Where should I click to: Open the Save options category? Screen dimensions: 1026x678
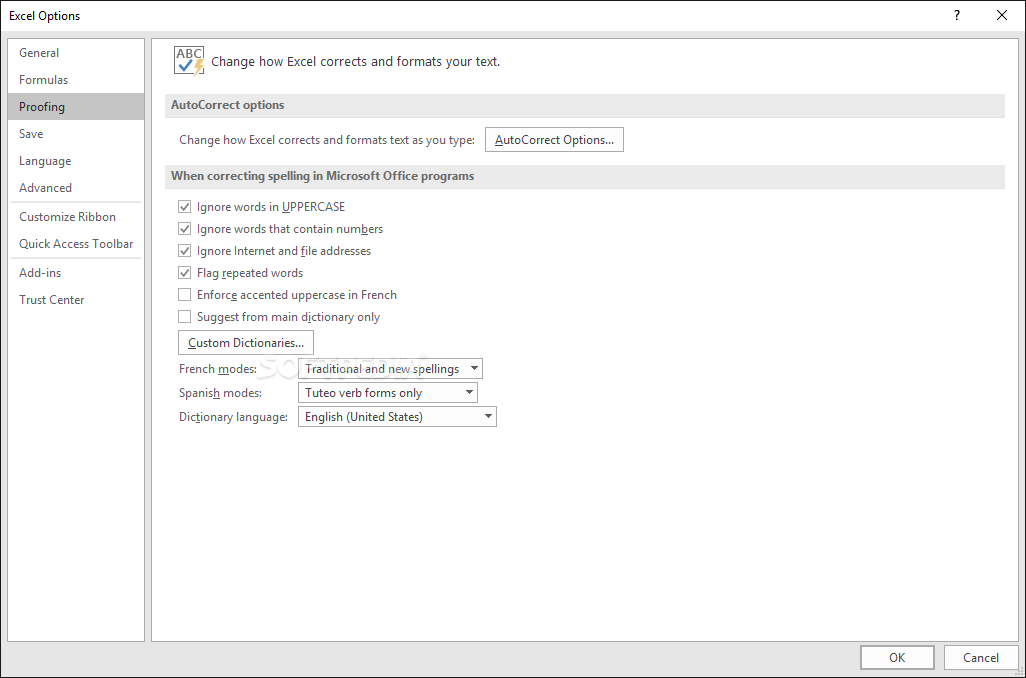click(76, 134)
